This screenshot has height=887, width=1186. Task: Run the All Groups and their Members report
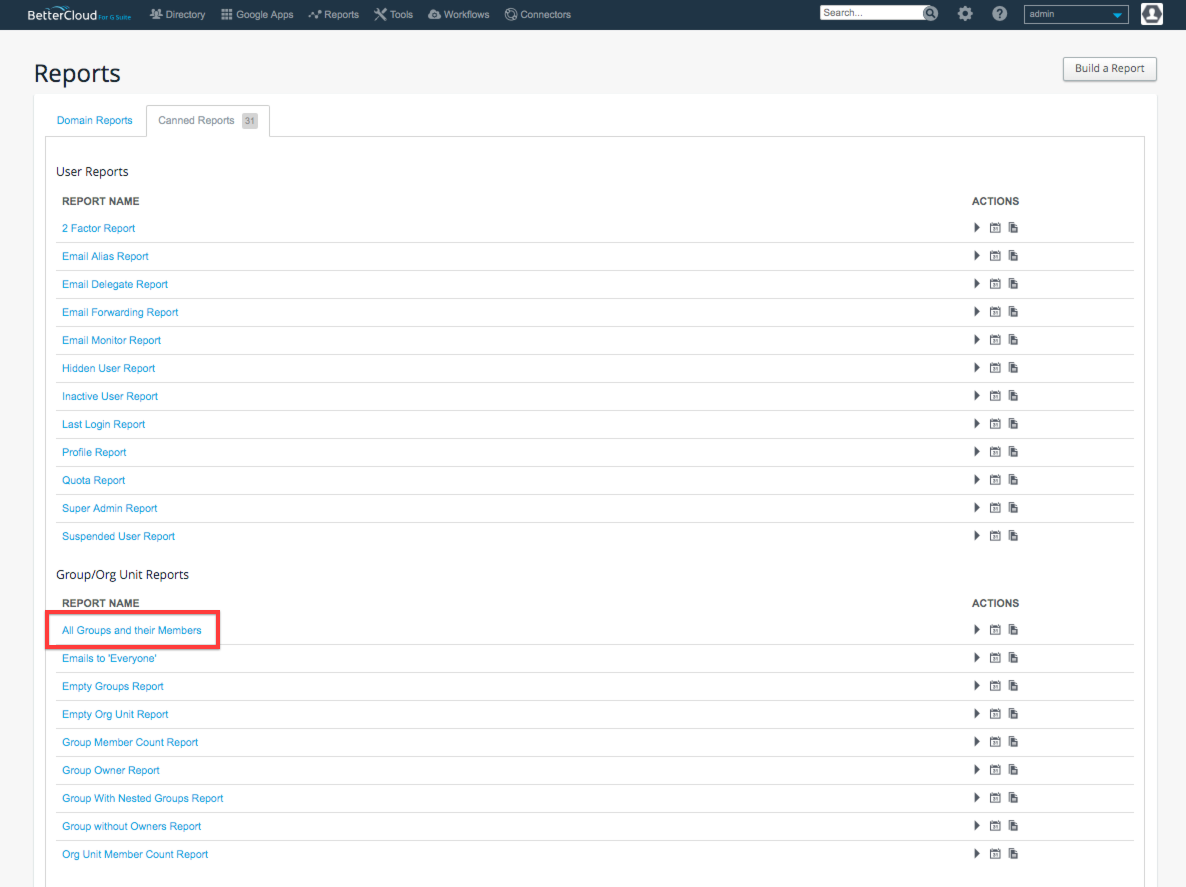click(x=976, y=629)
